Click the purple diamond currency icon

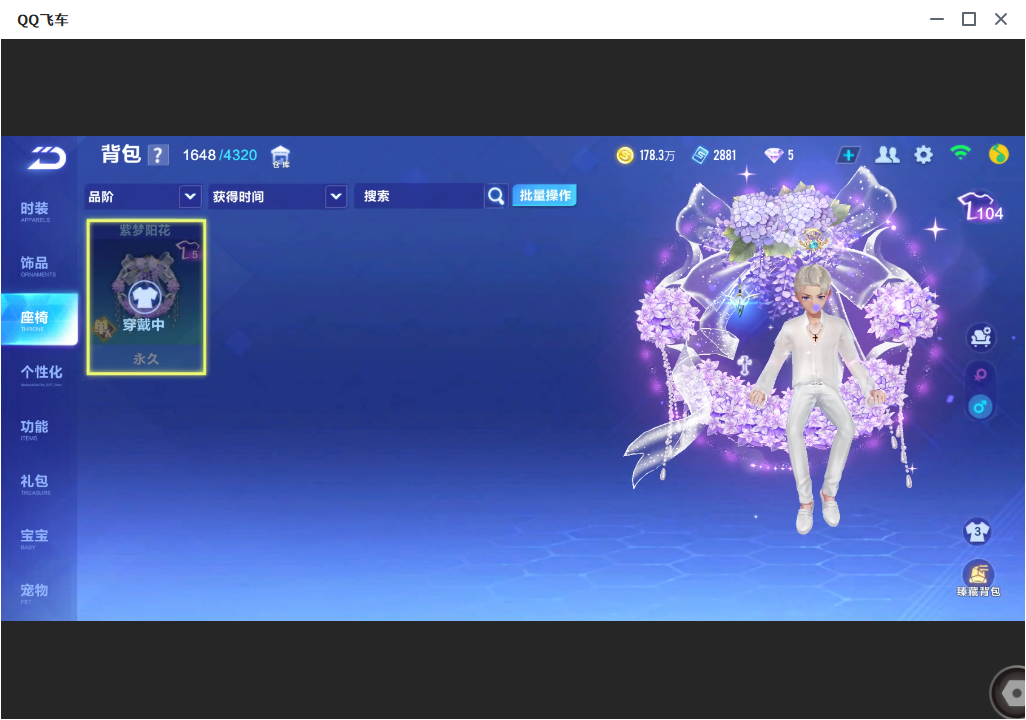[x=773, y=155]
